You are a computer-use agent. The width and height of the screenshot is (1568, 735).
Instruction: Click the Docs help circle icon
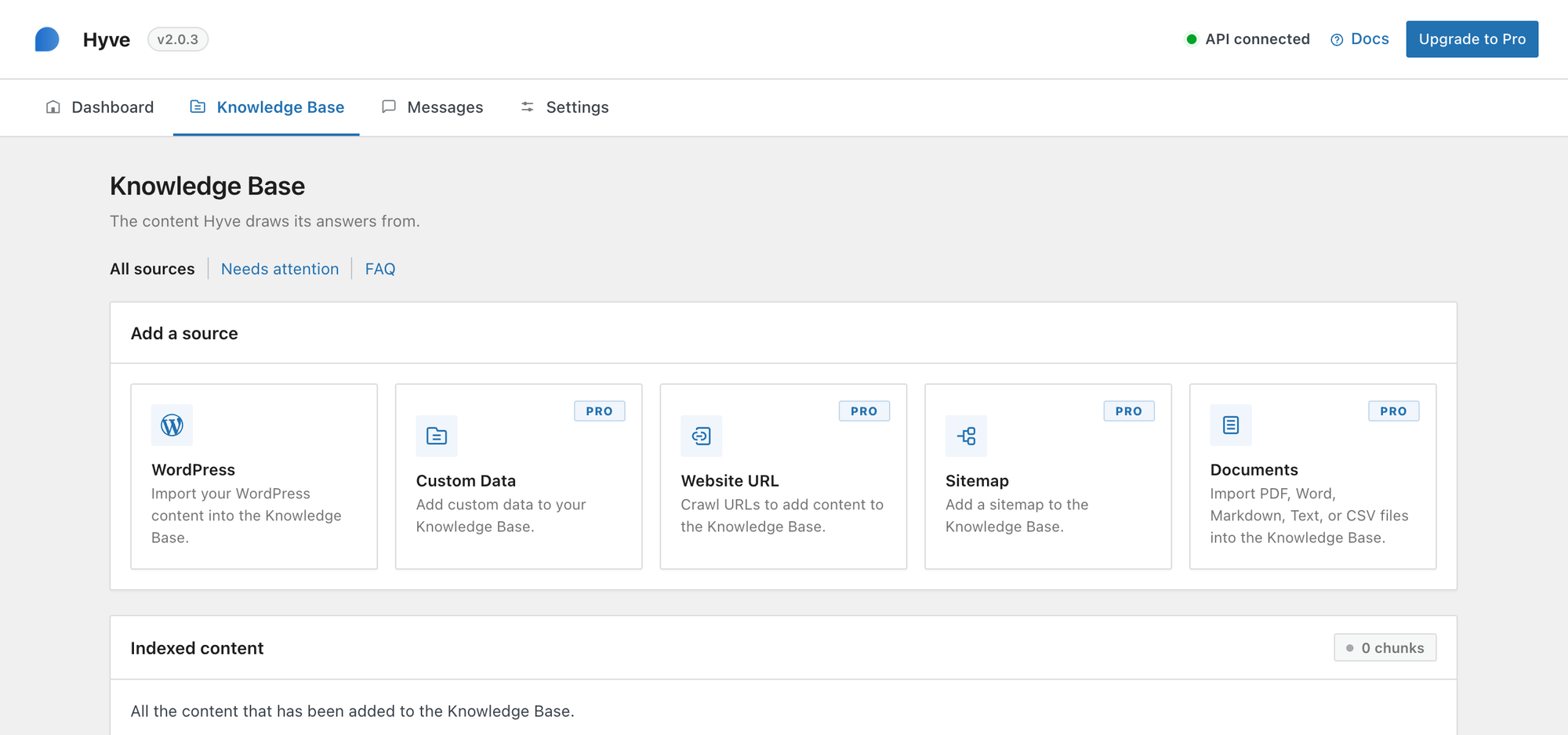click(1337, 40)
